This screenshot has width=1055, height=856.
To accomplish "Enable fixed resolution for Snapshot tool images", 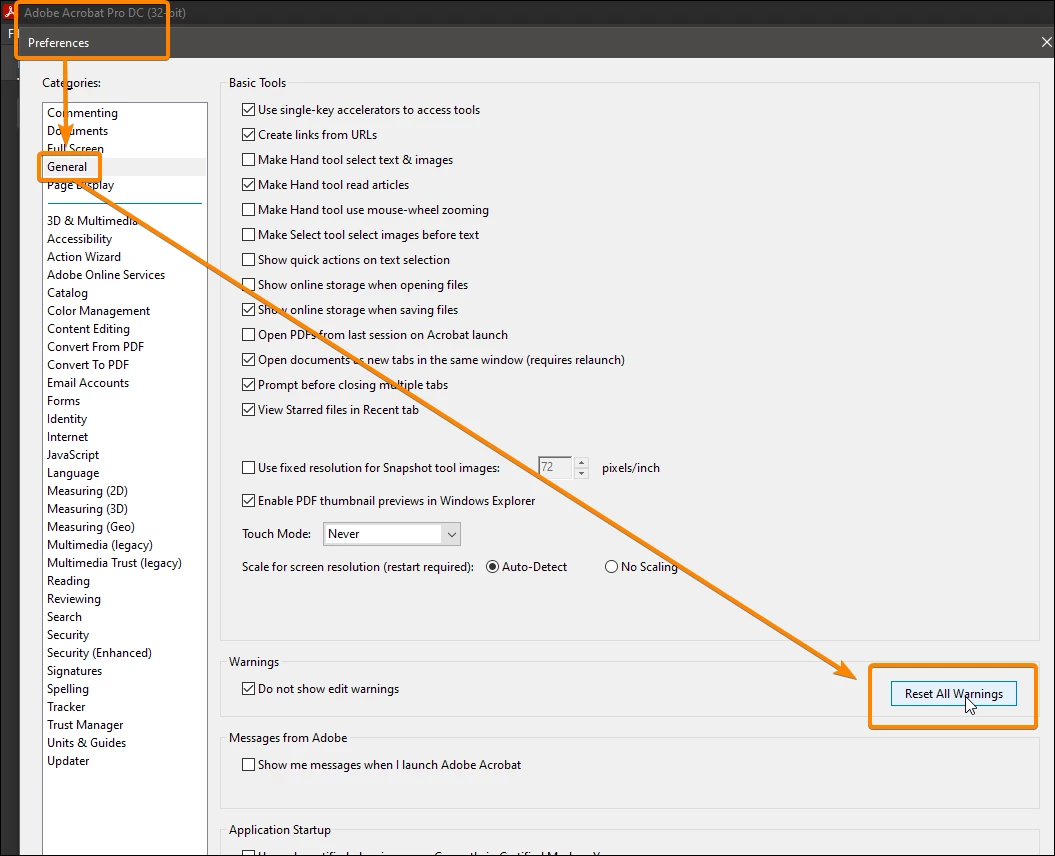I will tap(248, 467).
